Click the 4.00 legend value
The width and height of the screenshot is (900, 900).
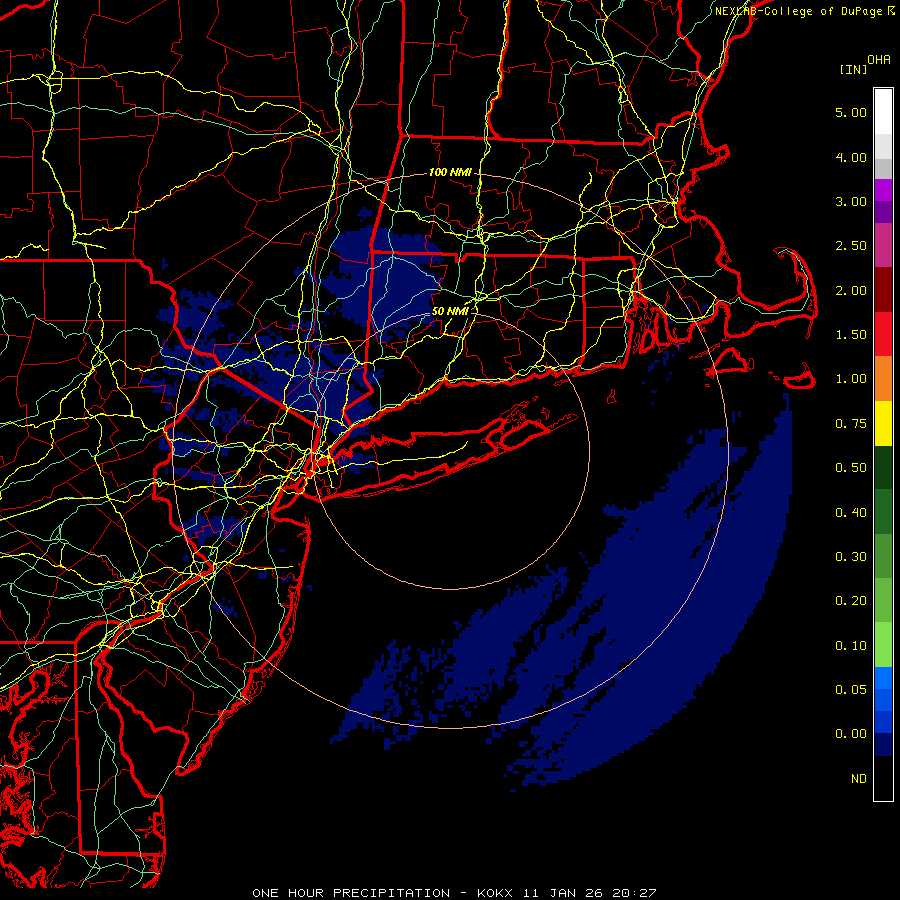851,157
